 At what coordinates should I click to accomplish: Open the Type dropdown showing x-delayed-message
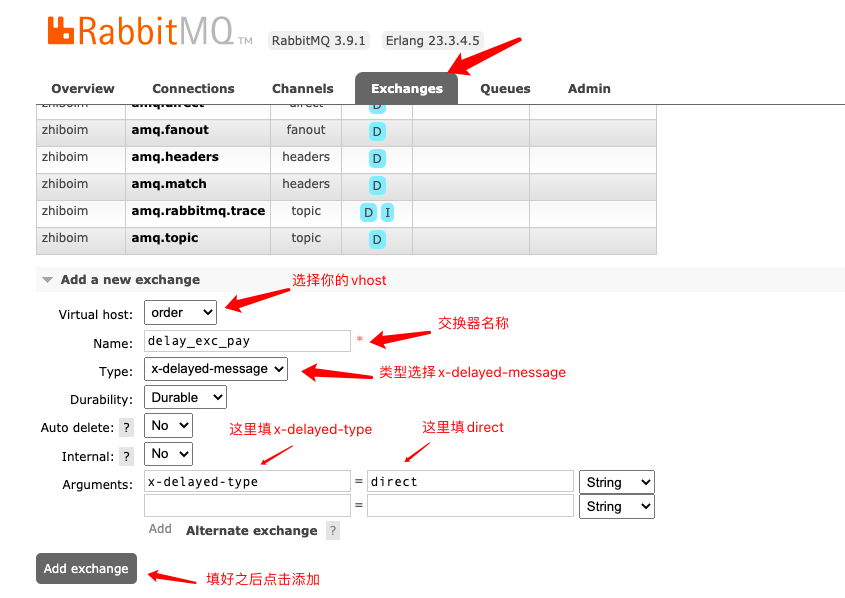coord(216,369)
